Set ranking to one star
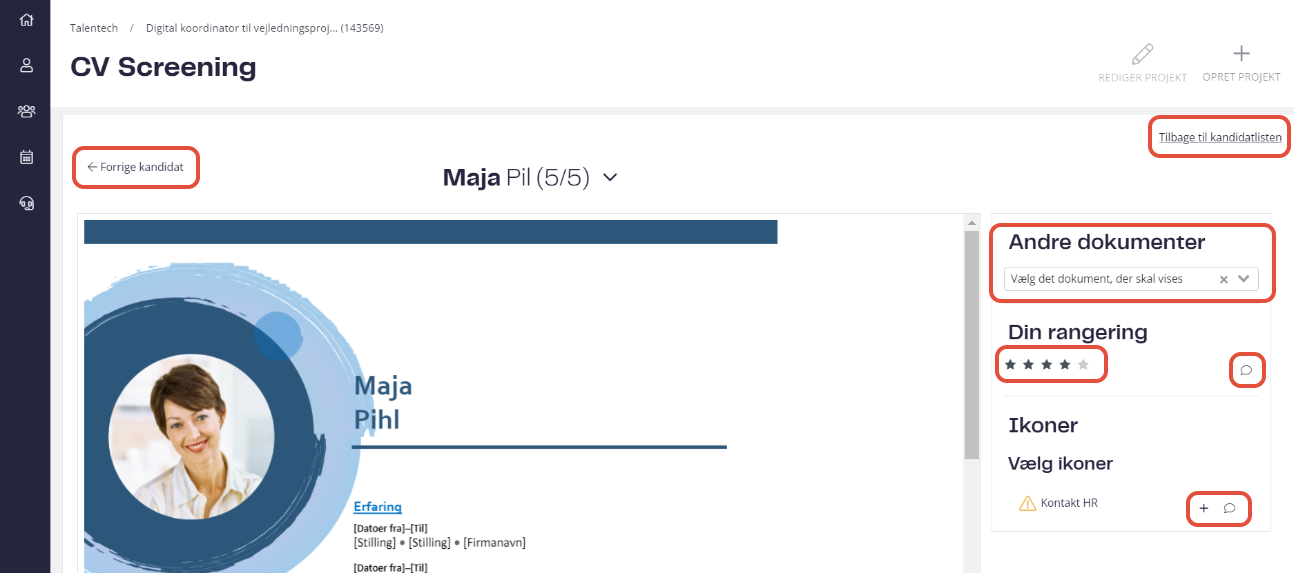 point(1010,365)
